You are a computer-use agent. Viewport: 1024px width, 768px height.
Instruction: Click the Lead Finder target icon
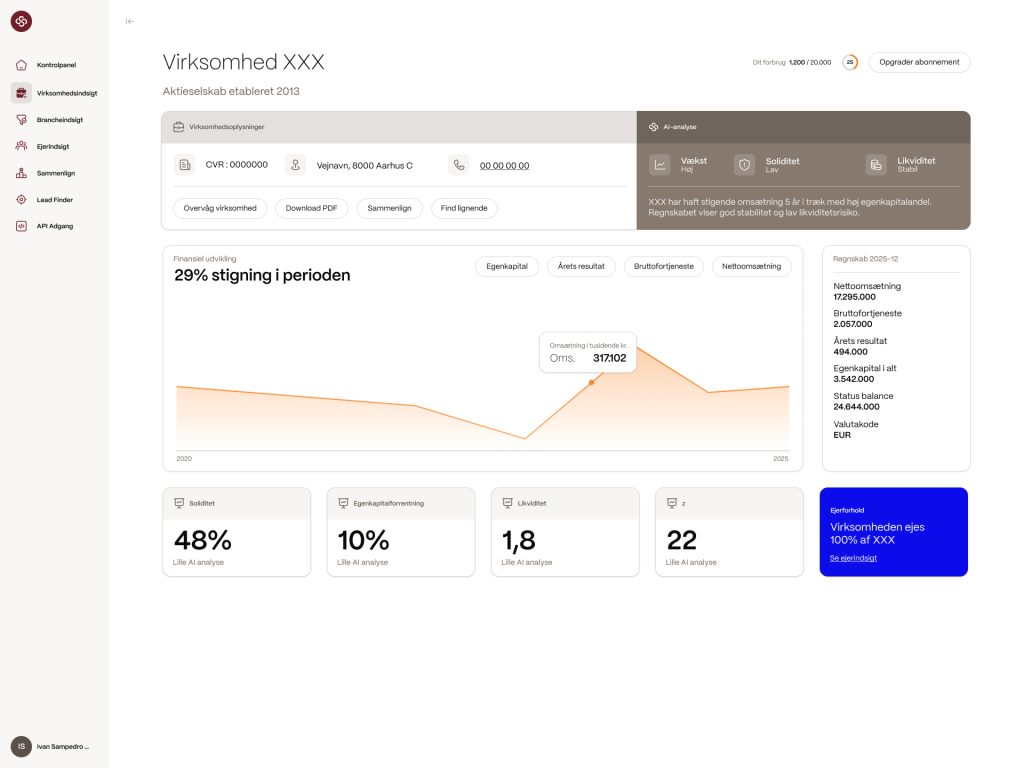[x=21, y=200]
